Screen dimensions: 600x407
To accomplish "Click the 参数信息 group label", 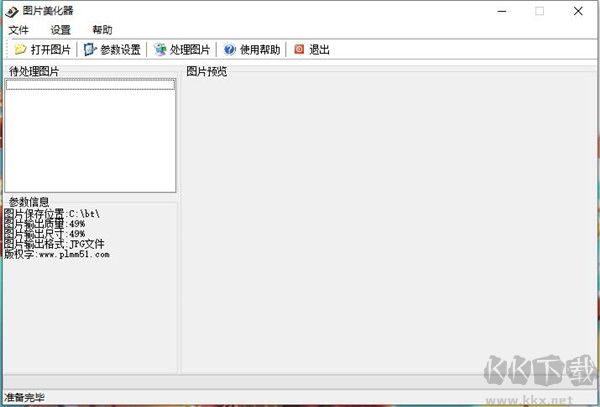I will pyautogui.click(x=29, y=202).
